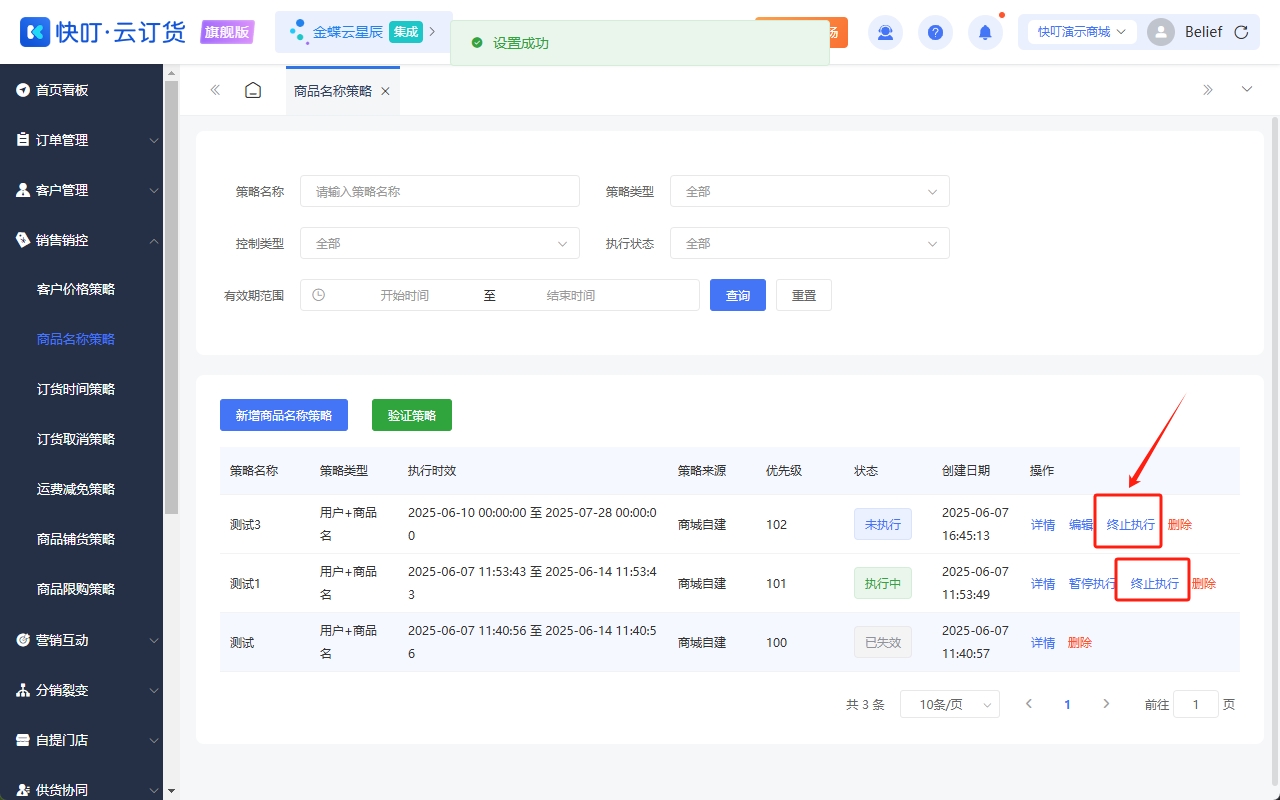The height and width of the screenshot is (800, 1280).
Task: Delete the 测试3 strategy
Action: pyautogui.click(x=1180, y=524)
